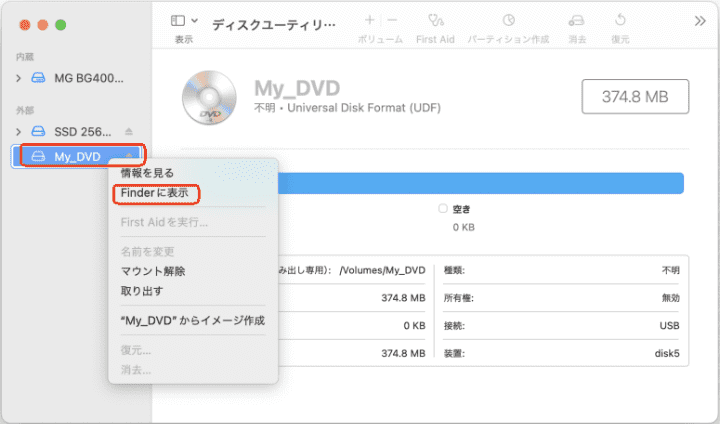720x424 pixels.
Task: Select SSD 256 external disk
Action: pyautogui.click(x=71, y=132)
